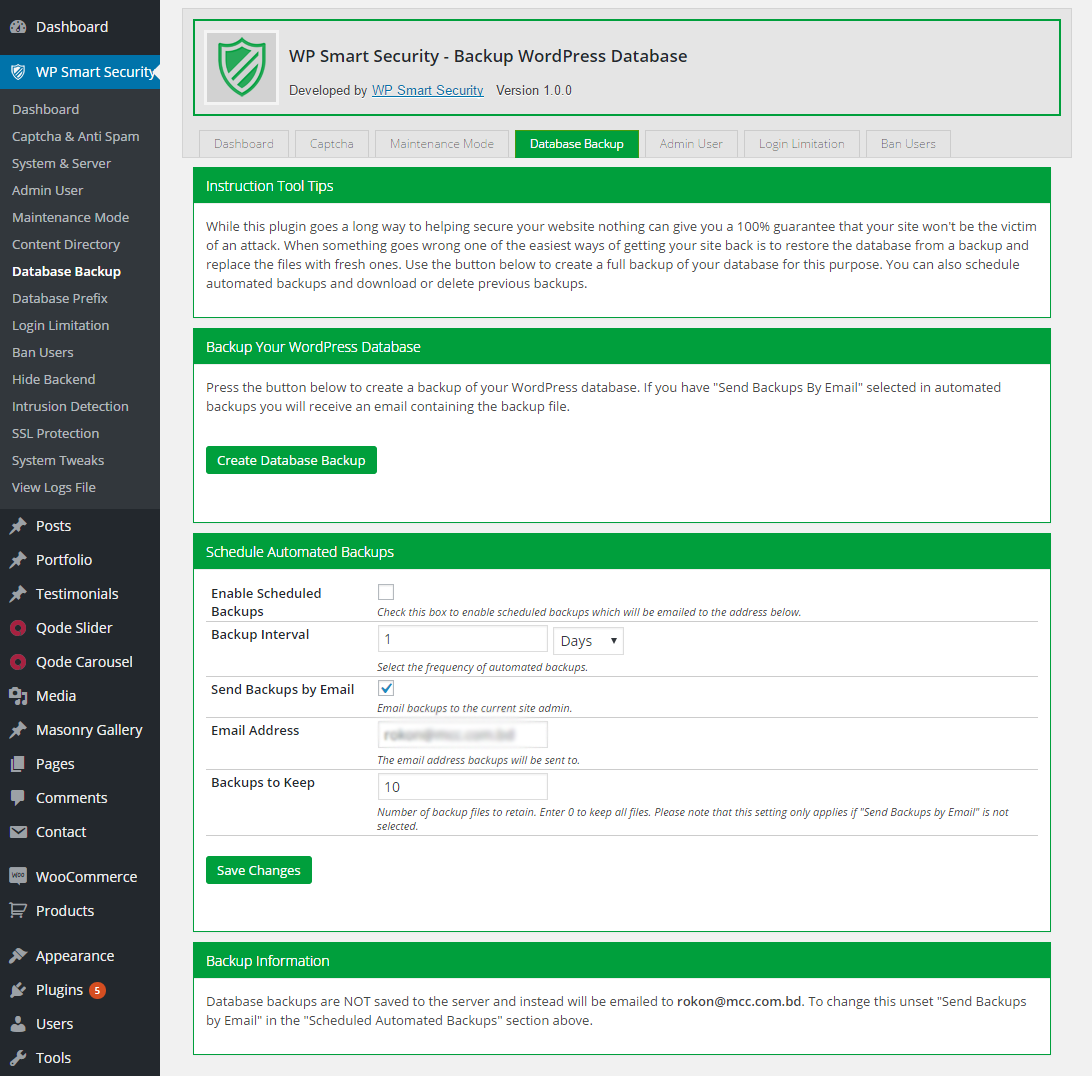Click the Tools wrench icon
Screen dimensions: 1092x1076
coord(18,1058)
